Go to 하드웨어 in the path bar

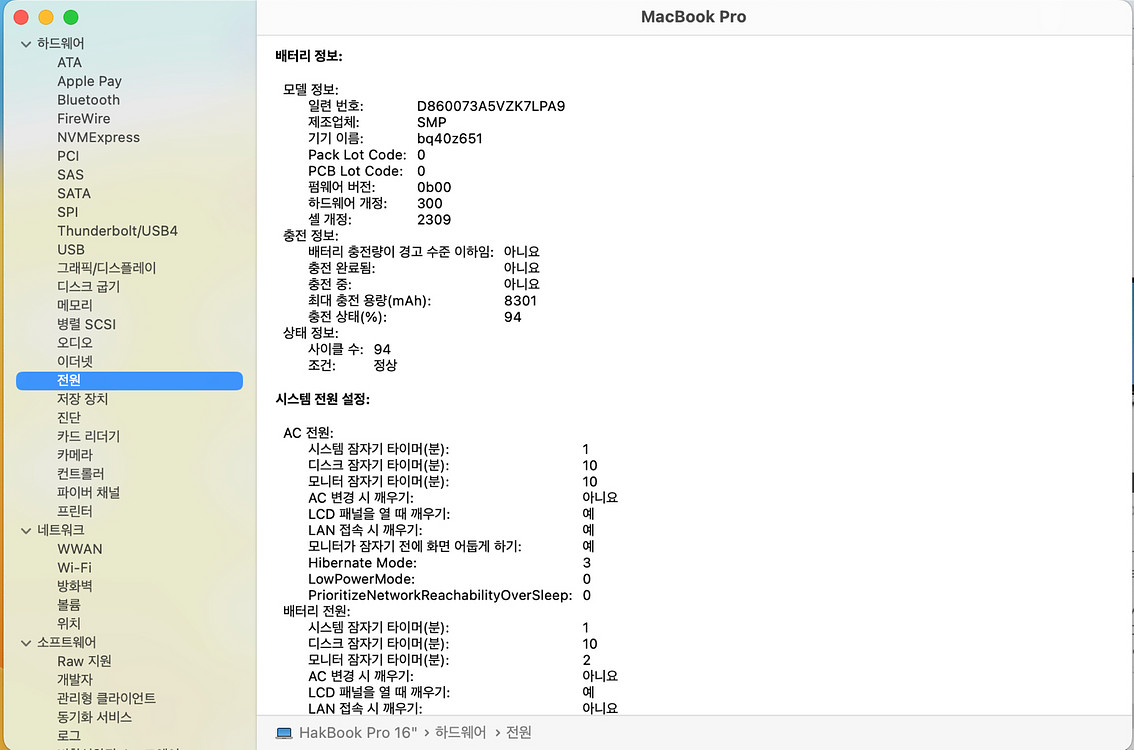[x=461, y=733]
